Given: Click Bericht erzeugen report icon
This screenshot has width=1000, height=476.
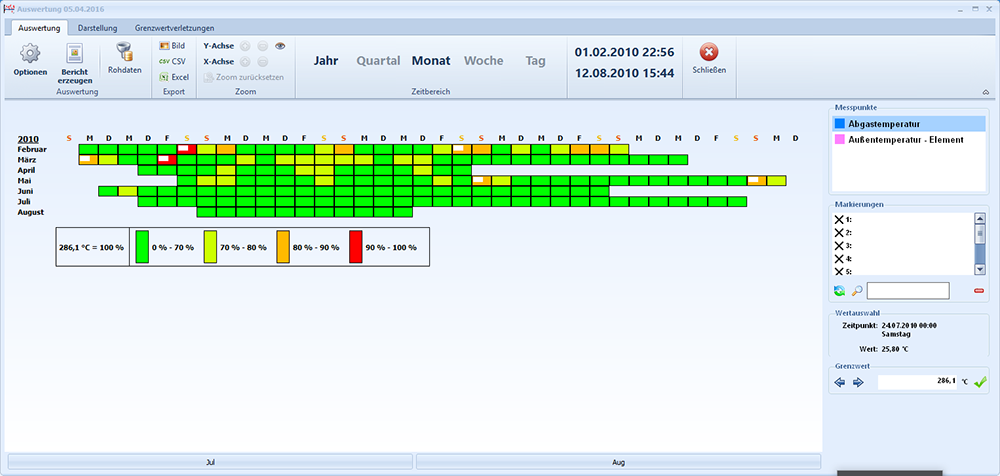Looking at the screenshot, I should pyautogui.click(x=75, y=64).
